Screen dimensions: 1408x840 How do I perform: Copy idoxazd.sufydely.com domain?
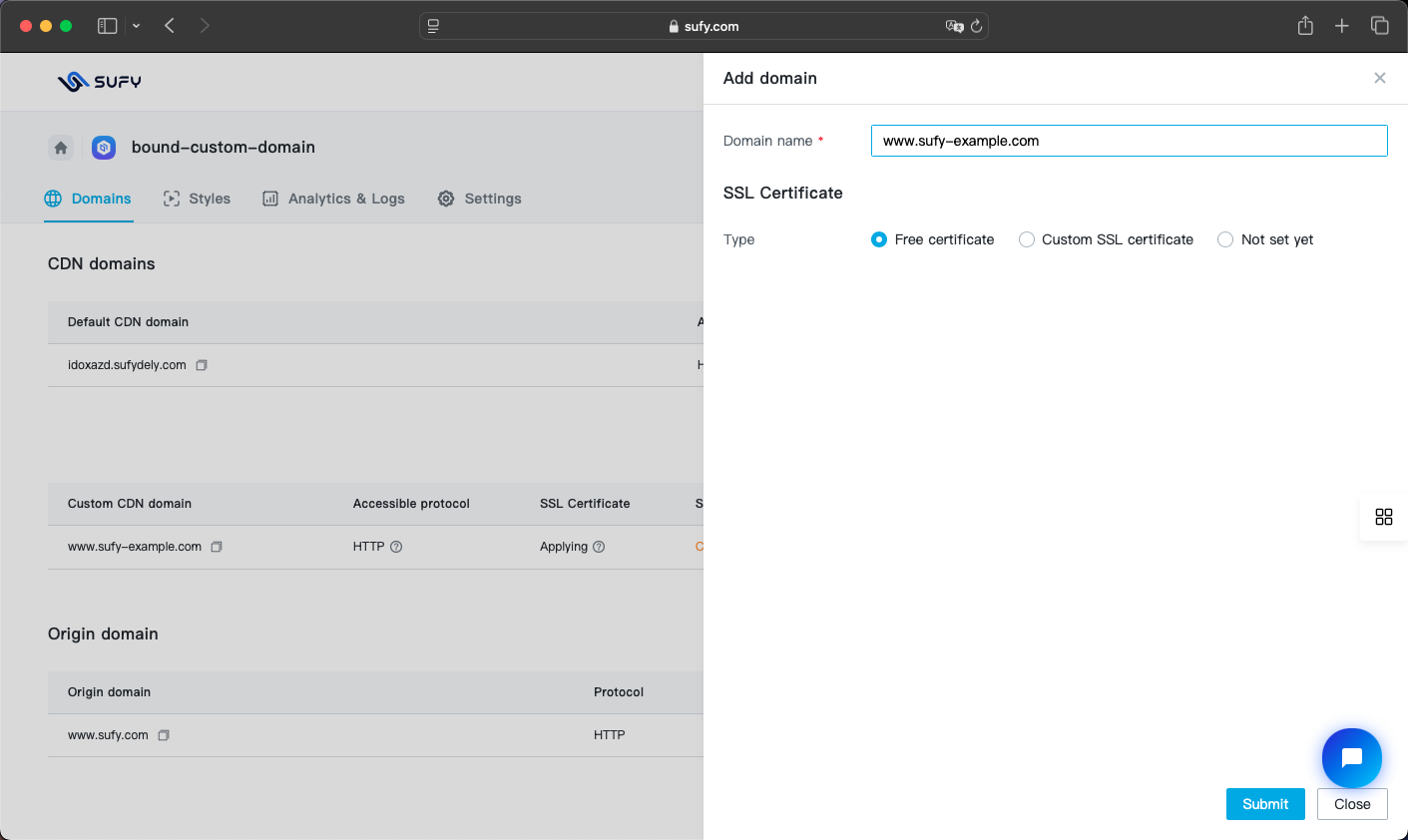click(x=202, y=365)
